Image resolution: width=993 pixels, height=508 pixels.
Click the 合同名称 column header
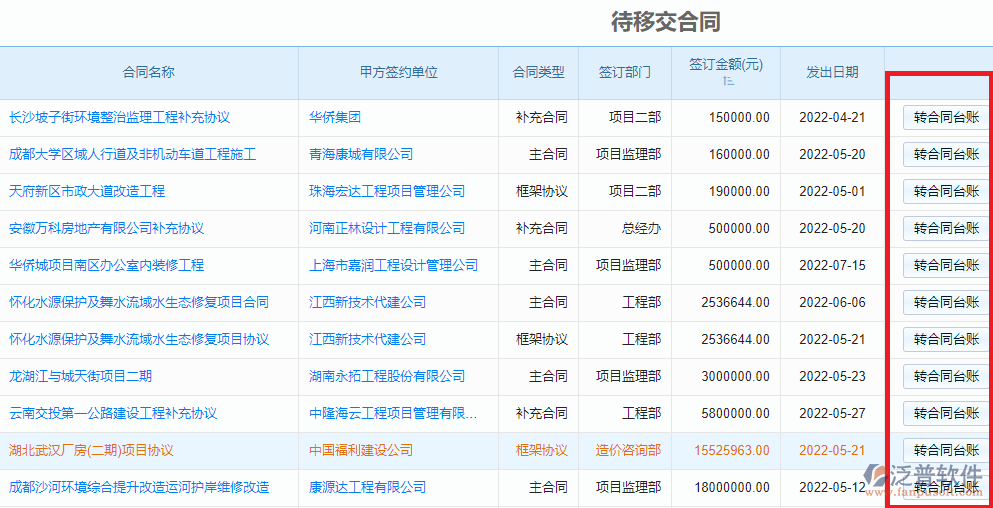click(148, 72)
